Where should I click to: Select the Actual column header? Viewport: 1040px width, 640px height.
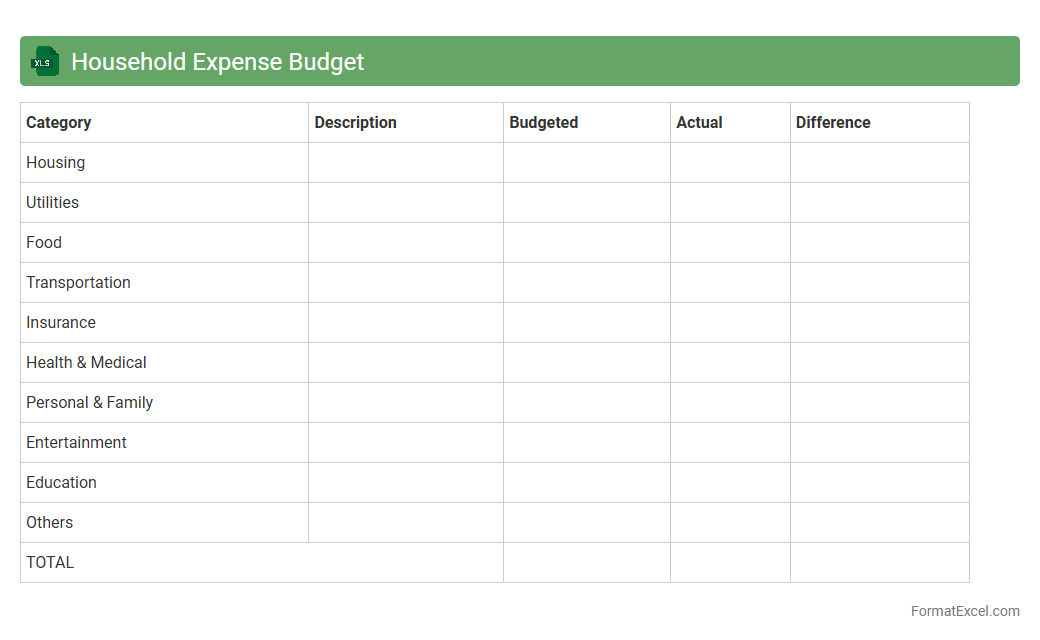click(x=699, y=122)
